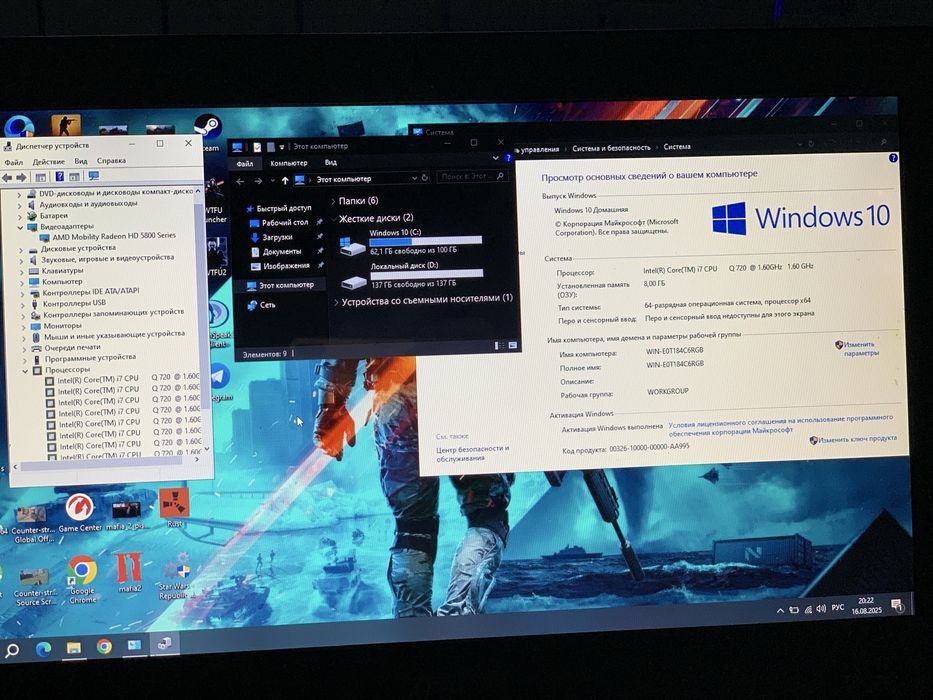
Task: Click the blue help icon in Device Manager toolbar
Action: (60, 177)
